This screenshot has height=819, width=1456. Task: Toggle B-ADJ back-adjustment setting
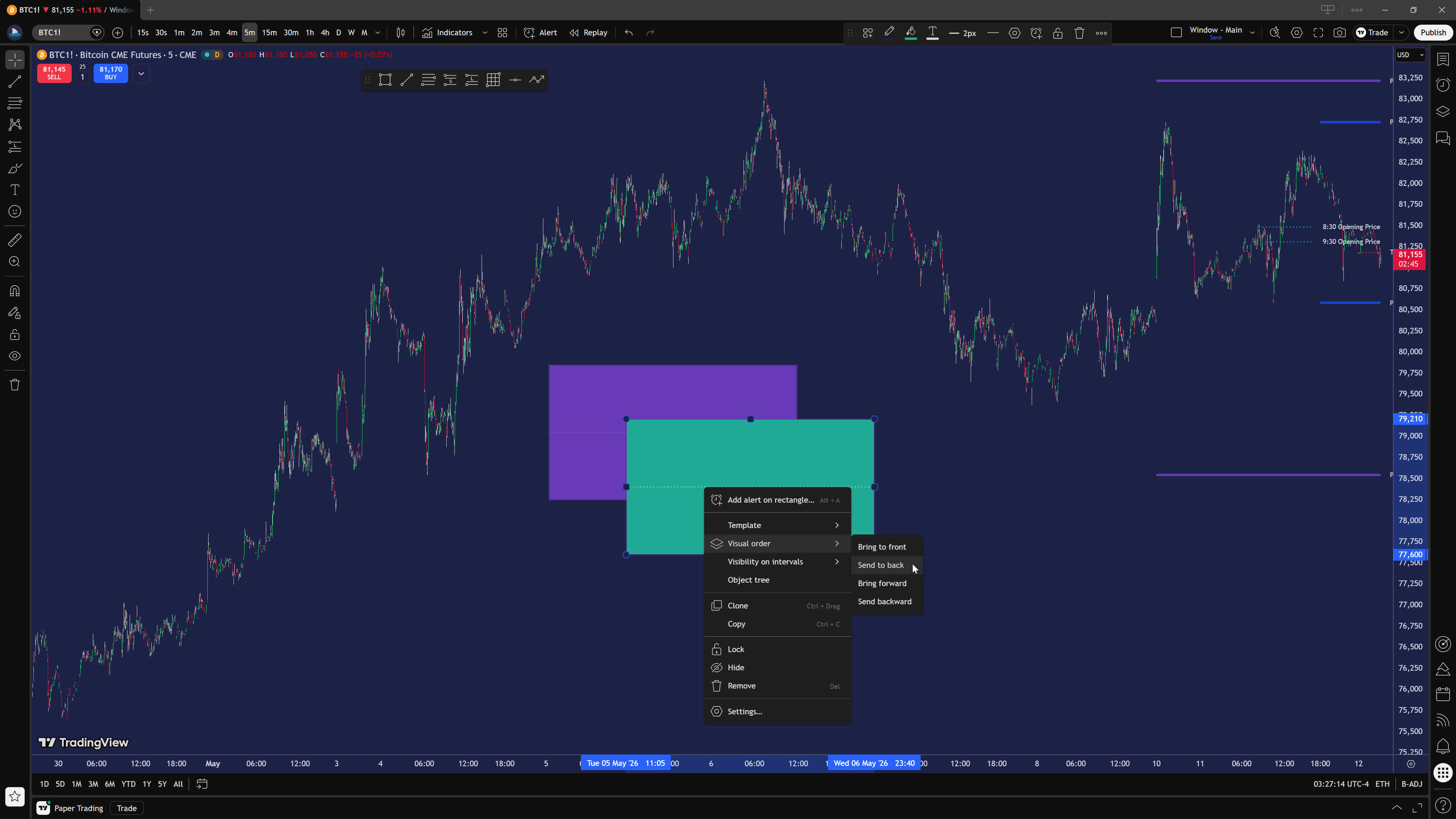coord(1412,784)
